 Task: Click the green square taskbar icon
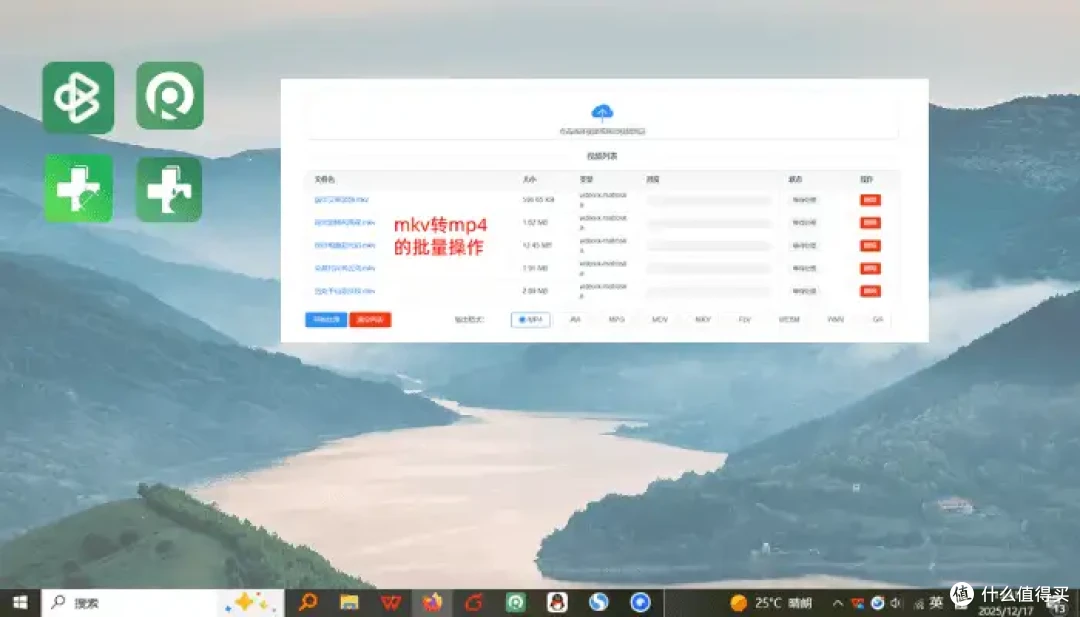(515, 603)
